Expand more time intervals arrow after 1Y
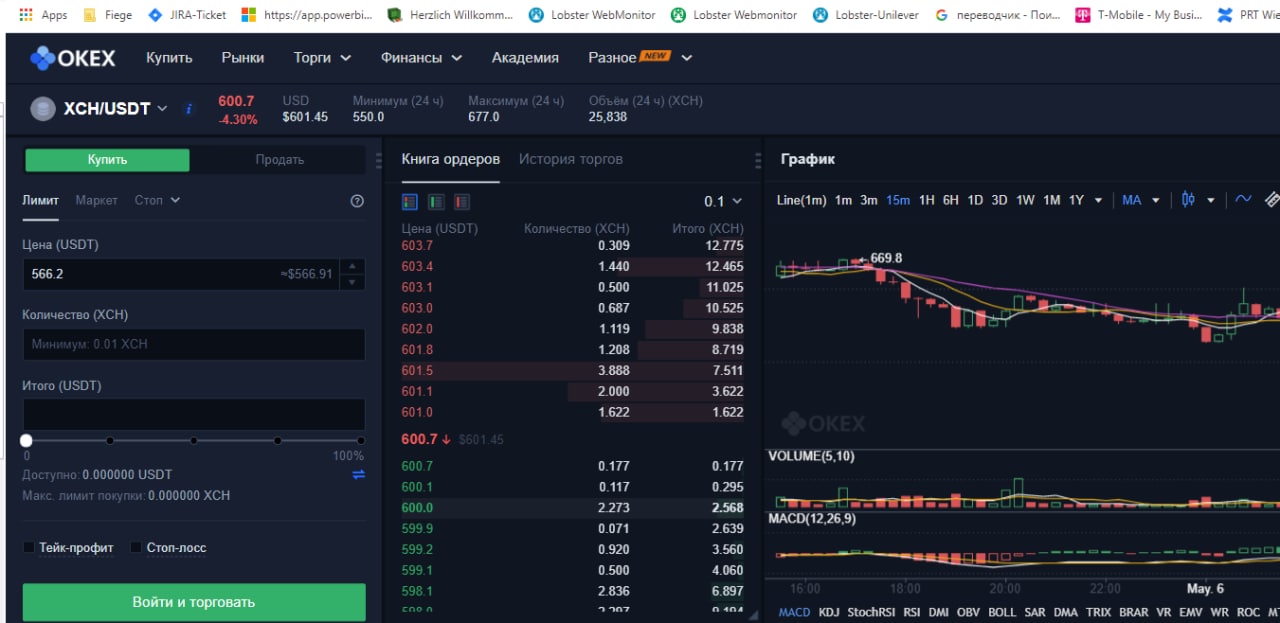Screen dimensions: 1280x623 point(1099,200)
